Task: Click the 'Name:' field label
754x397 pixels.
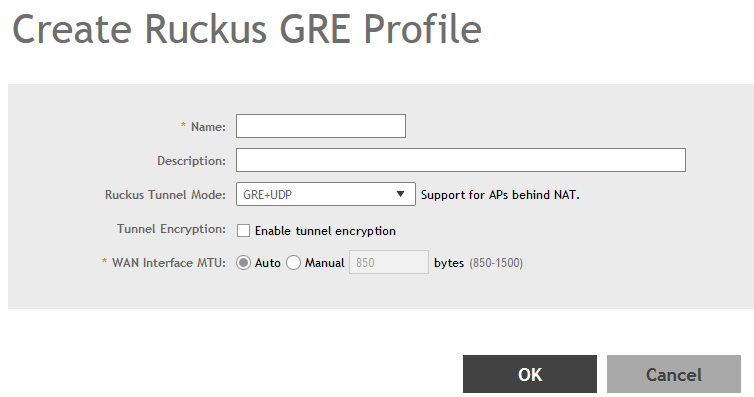Action: pyautogui.click(x=208, y=127)
